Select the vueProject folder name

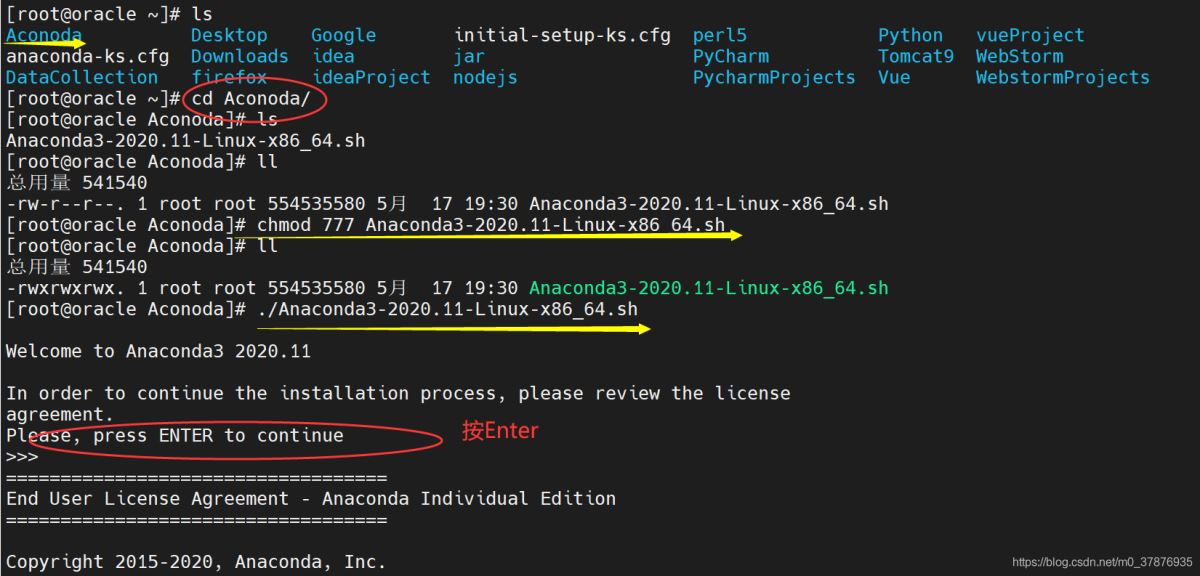point(1029,35)
